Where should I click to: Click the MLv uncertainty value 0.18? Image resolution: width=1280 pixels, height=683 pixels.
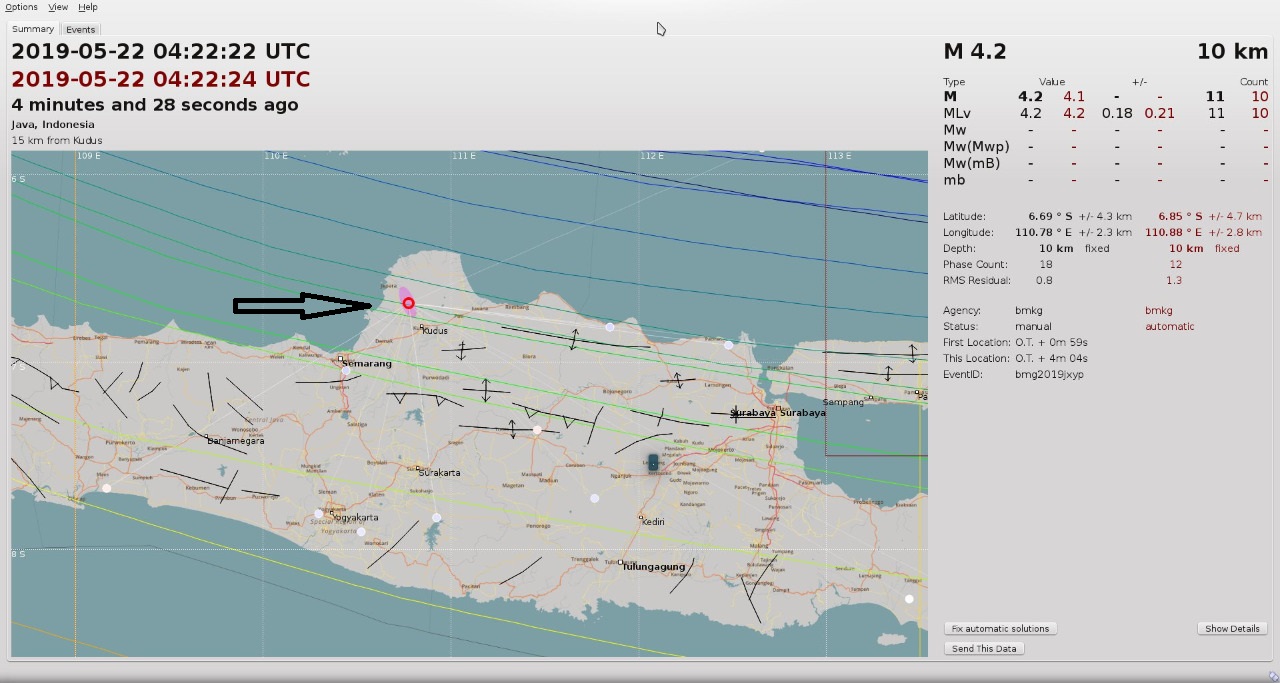[x=1117, y=114]
